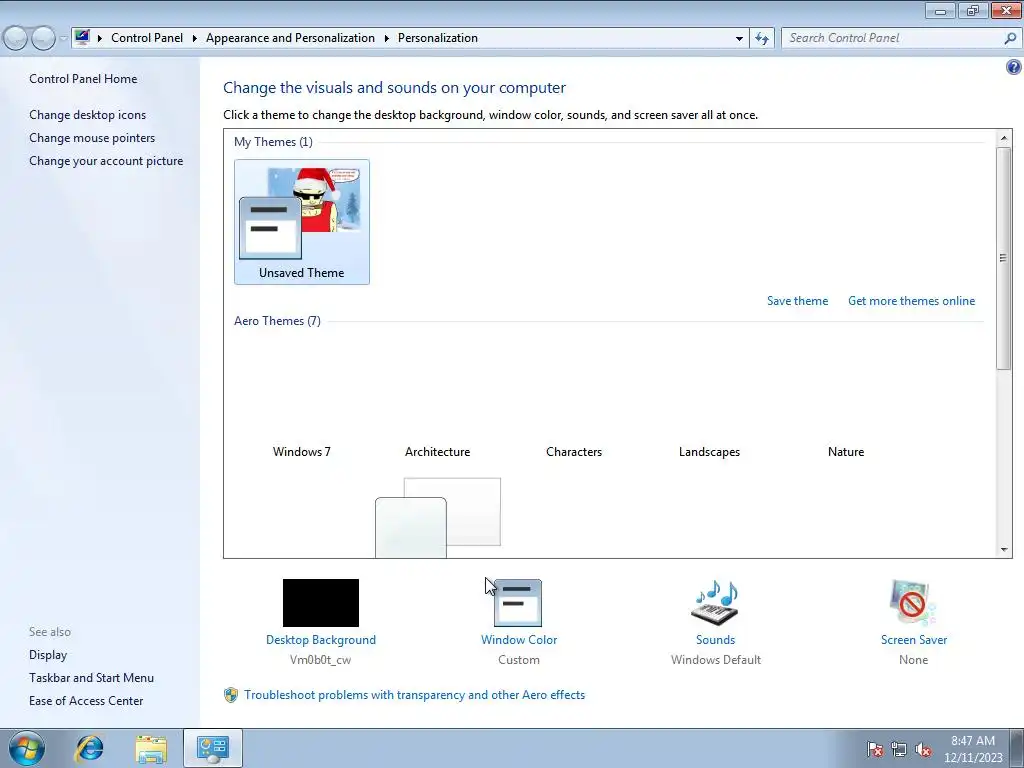Click the Sounds label link
The height and width of the screenshot is (768, 1024).
(x=715, y=640)
